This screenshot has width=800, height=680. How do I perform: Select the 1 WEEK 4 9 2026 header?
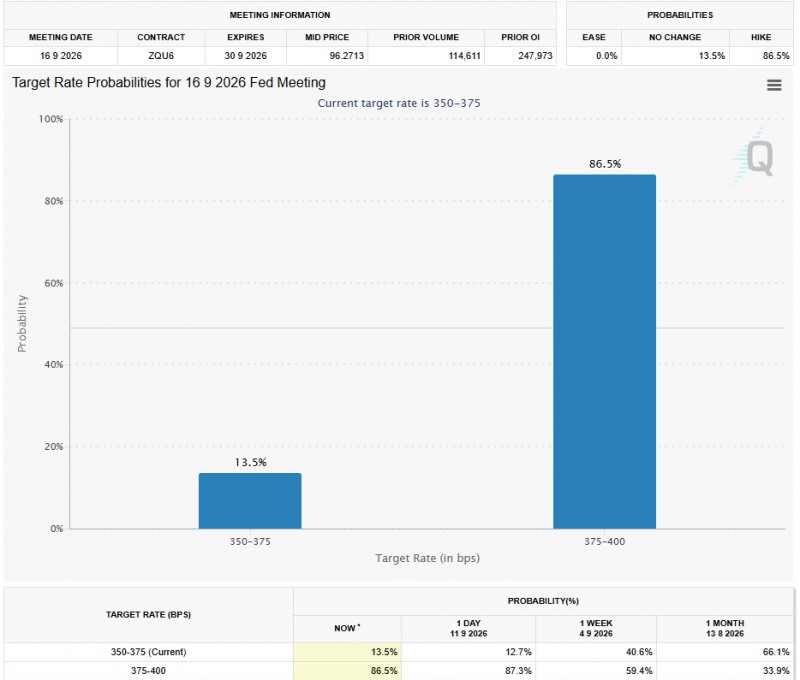point(596,628)
